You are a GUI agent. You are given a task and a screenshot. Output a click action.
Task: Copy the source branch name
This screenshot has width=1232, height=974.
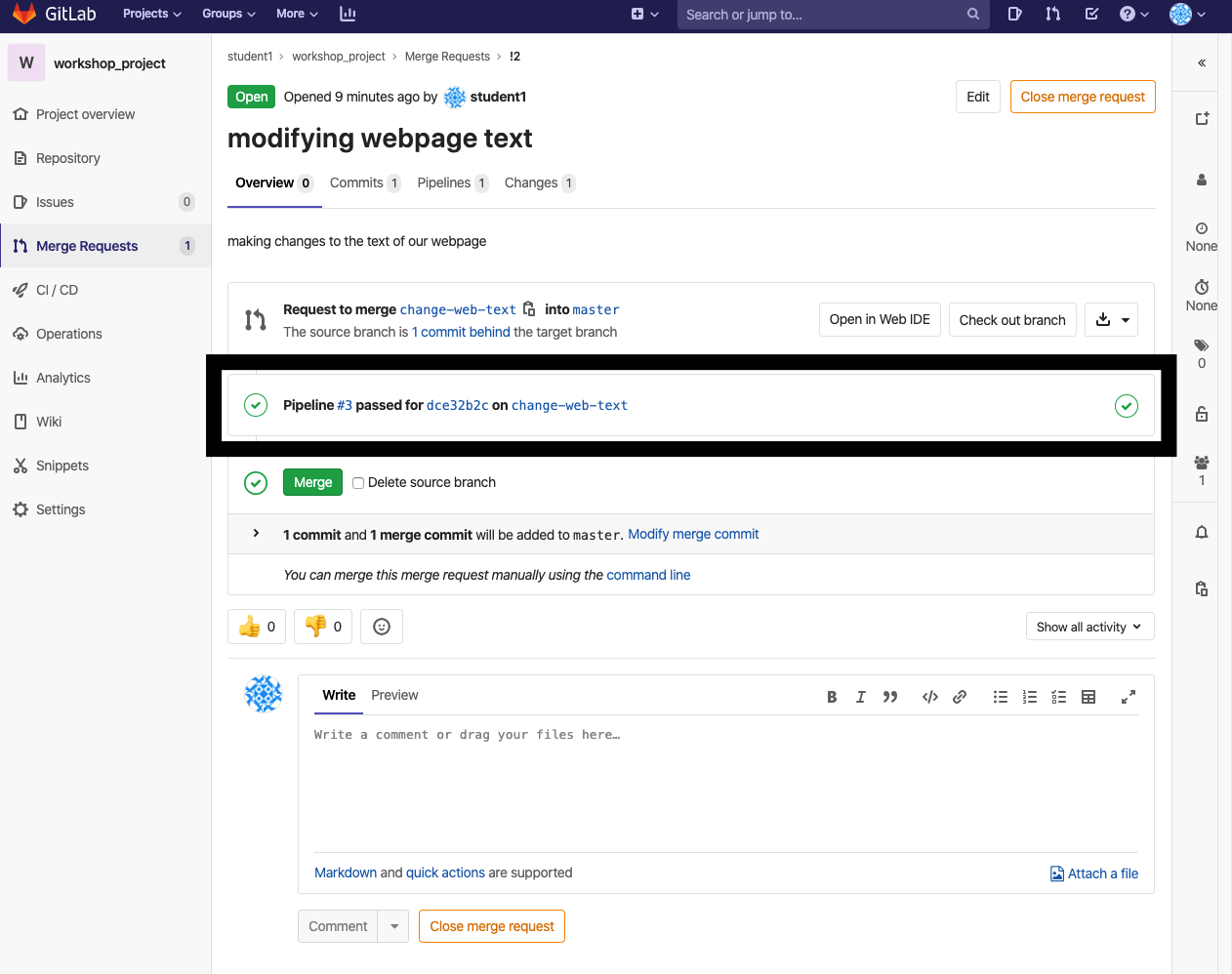pos(529,309)
